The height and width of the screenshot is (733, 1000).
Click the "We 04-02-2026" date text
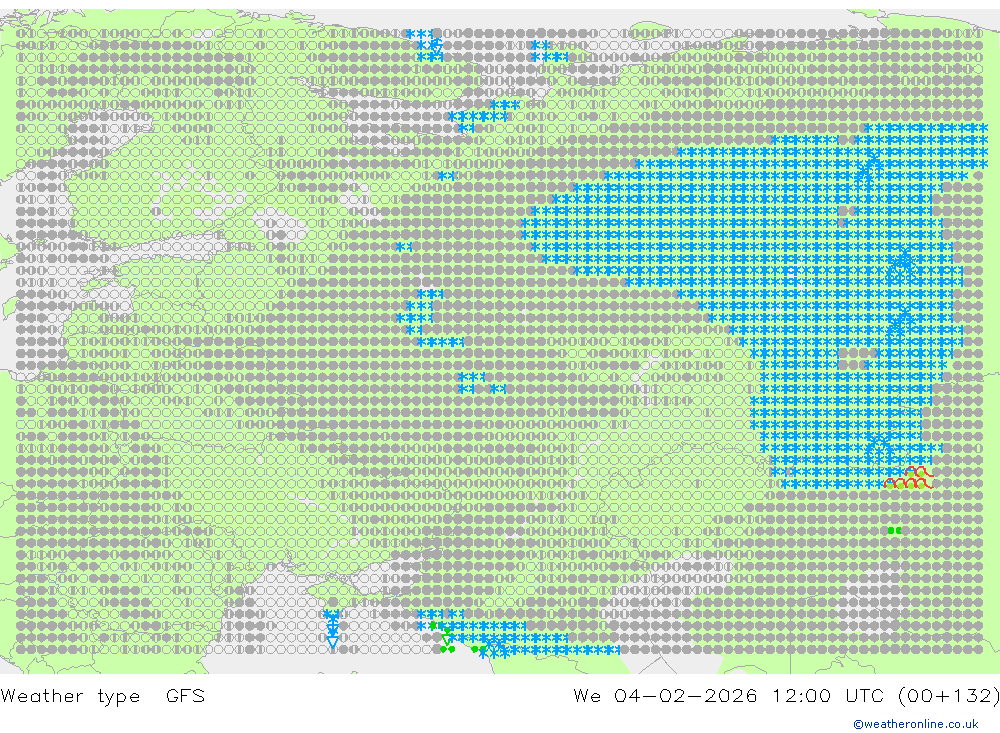pyautogui.click(x=665, y=695)
